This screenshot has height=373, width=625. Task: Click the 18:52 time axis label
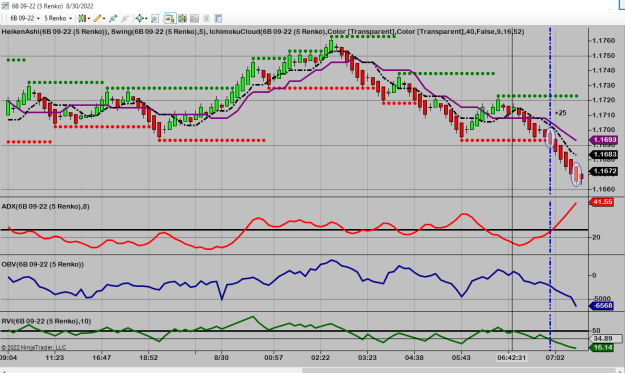148,357
